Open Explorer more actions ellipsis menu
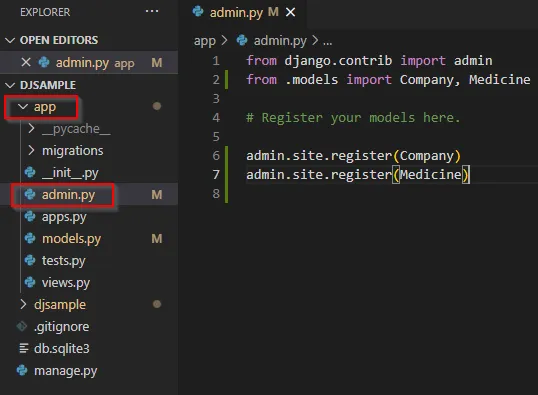The height and width of the screenshot is (395, 538). point(152,11)
